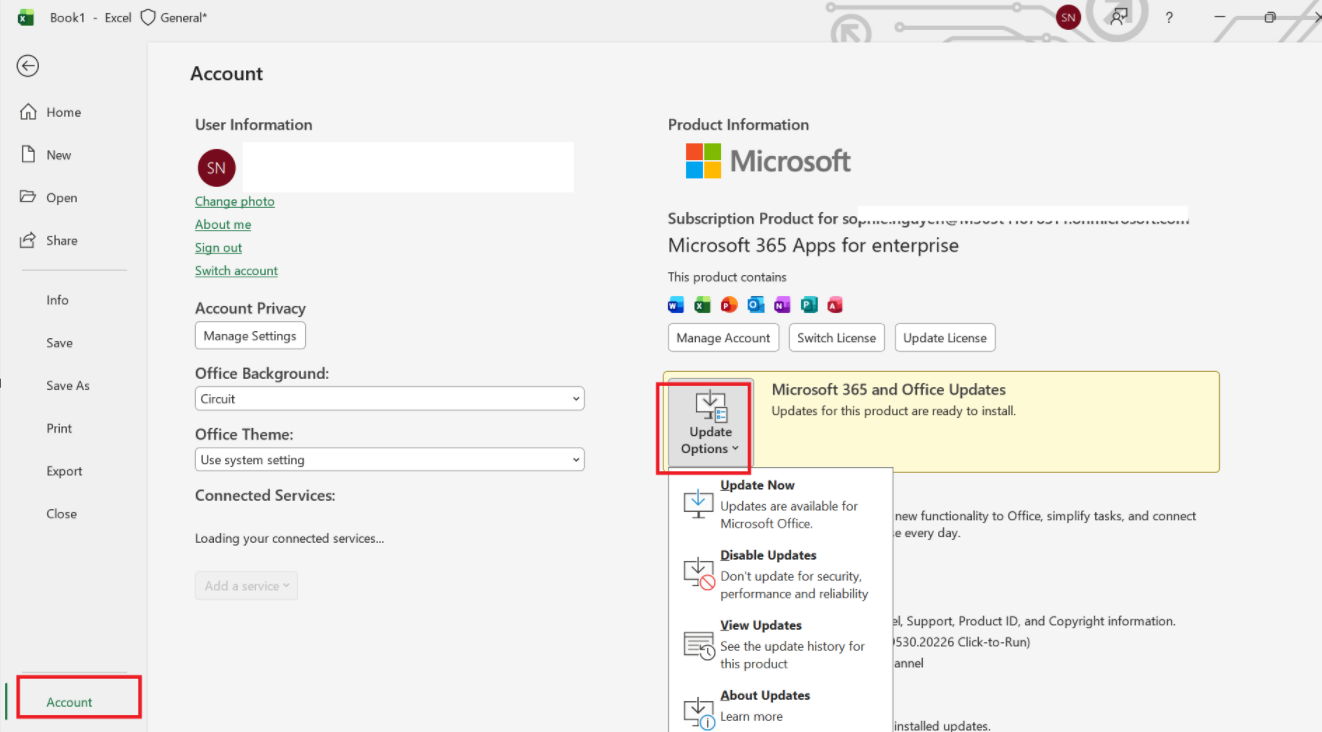The height and width of the screenshot is (732, 1322).
Task: Choose Update Now from the menu
Action: pos(780,504)
